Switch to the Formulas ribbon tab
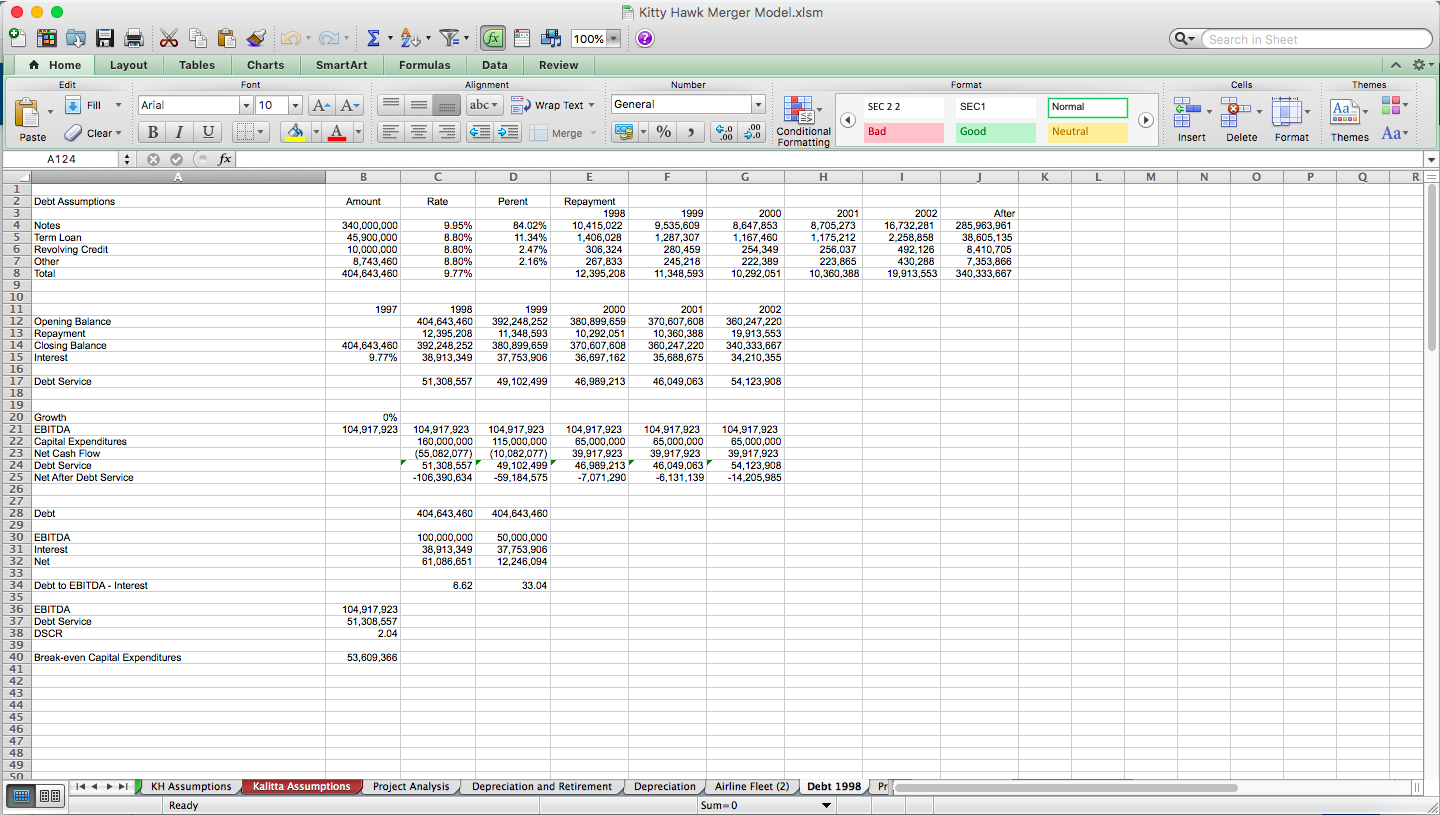This screenshot has width=1440, height=815. pos(424,64)
